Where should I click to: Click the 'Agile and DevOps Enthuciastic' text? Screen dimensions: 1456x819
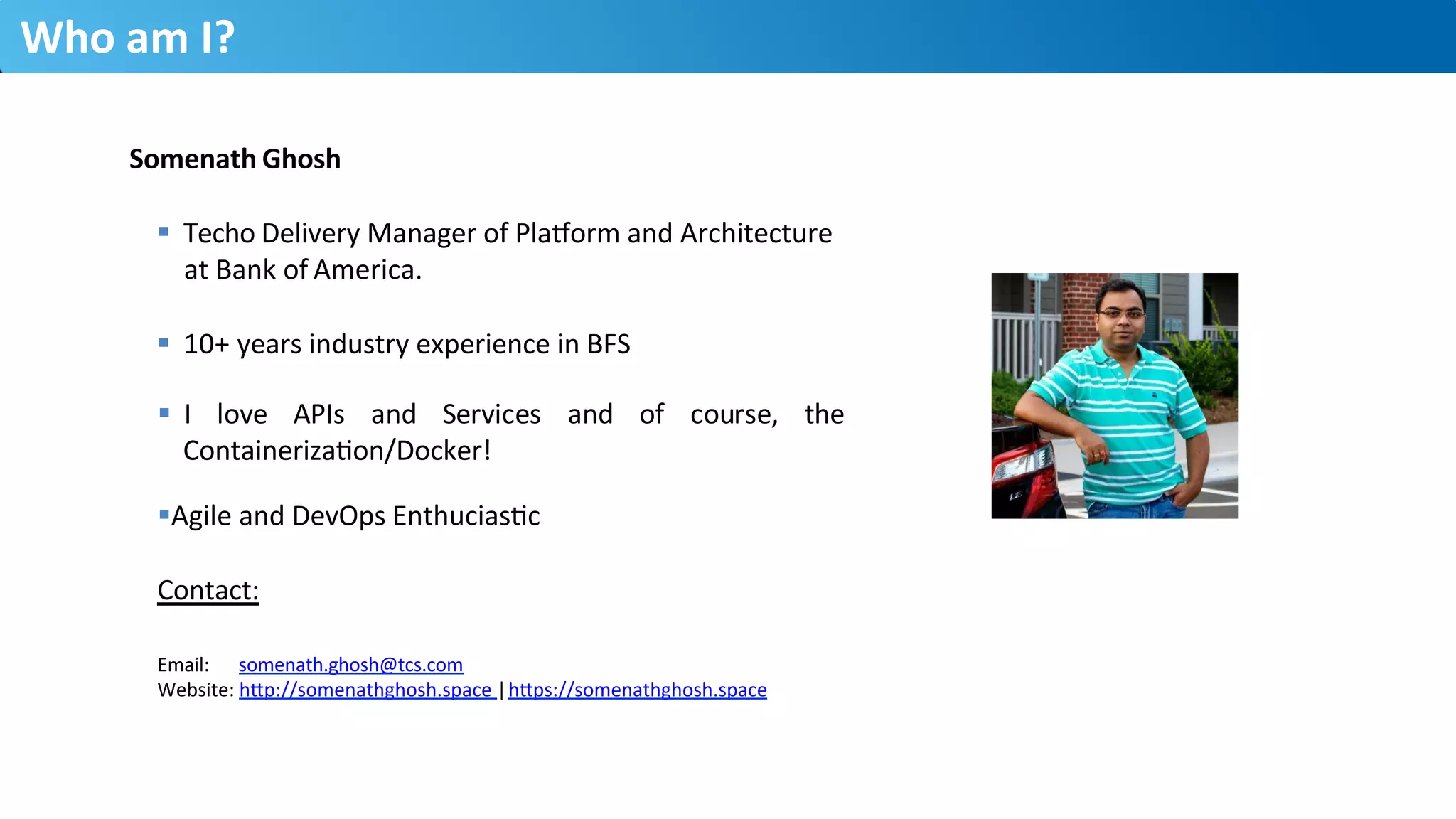coord(355,516)
